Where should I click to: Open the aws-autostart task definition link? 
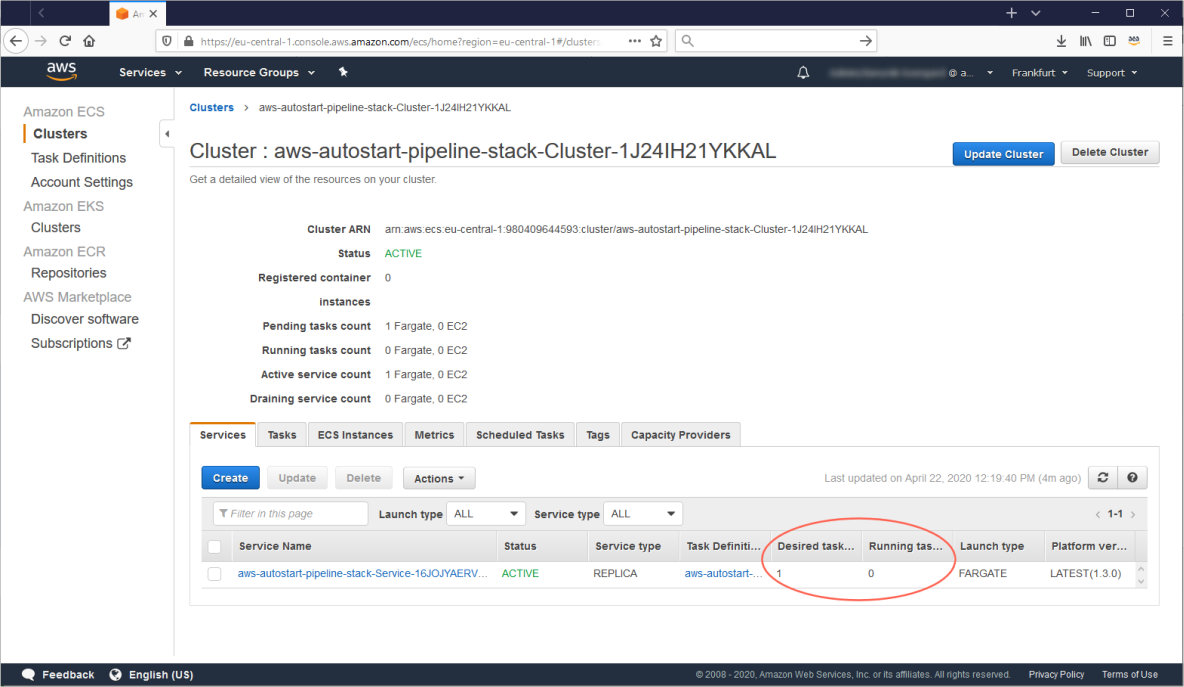point(723,574)
